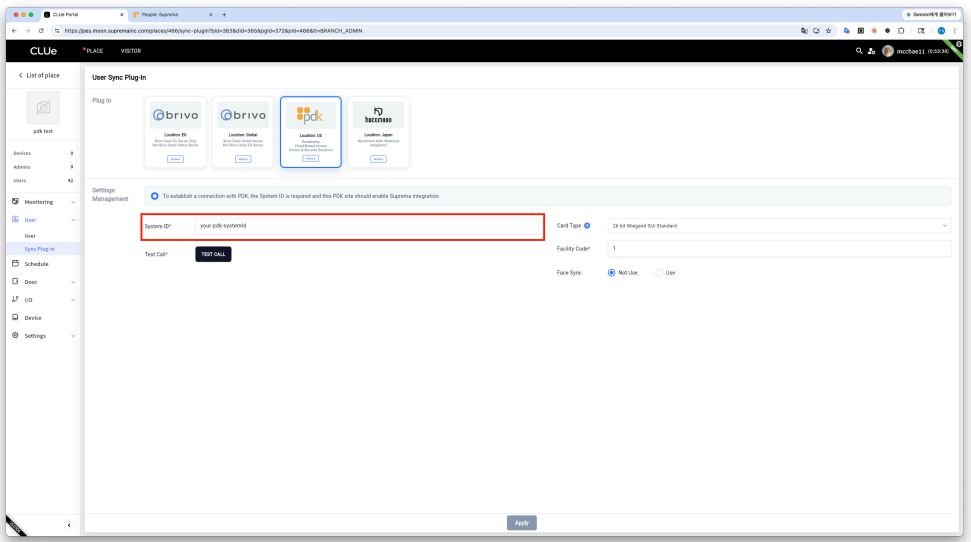The height and width of the screenshot is (542, 971).
Task: Click the User section sidebar icon
Action: (x=15, y=219)
